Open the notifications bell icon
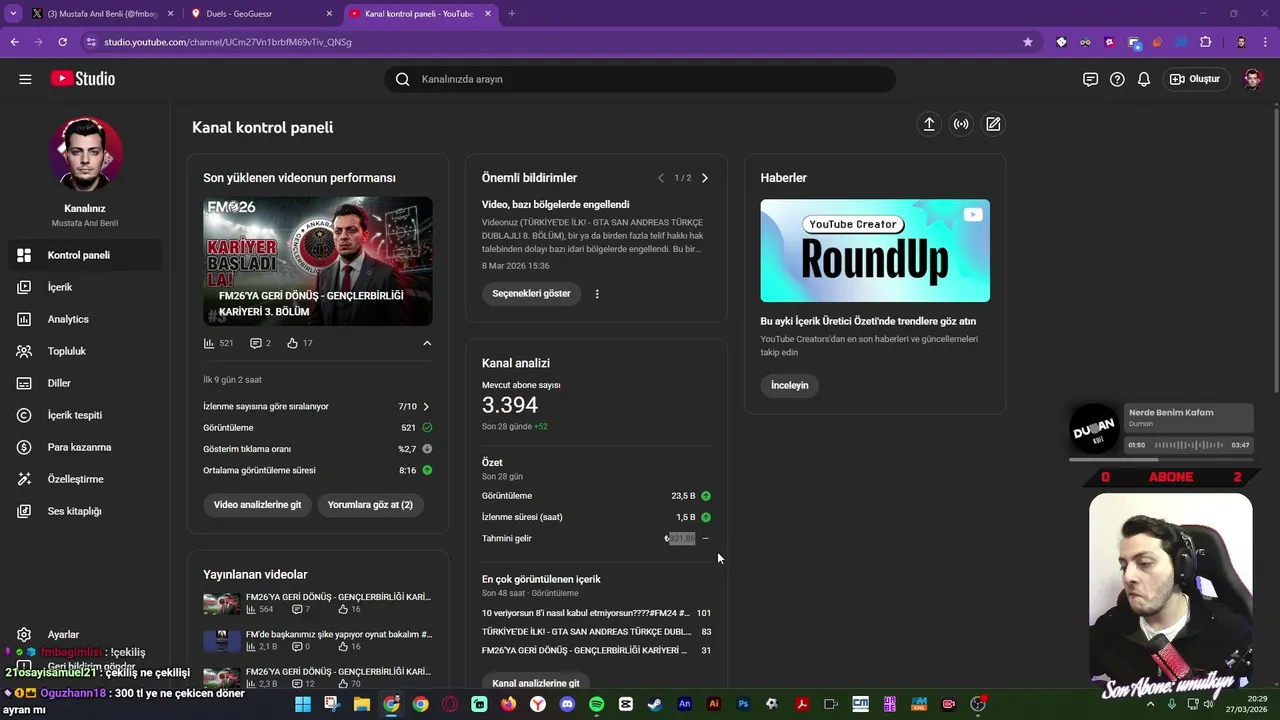Viewport: 1280px width, 720px height. tap(1144, 79)
